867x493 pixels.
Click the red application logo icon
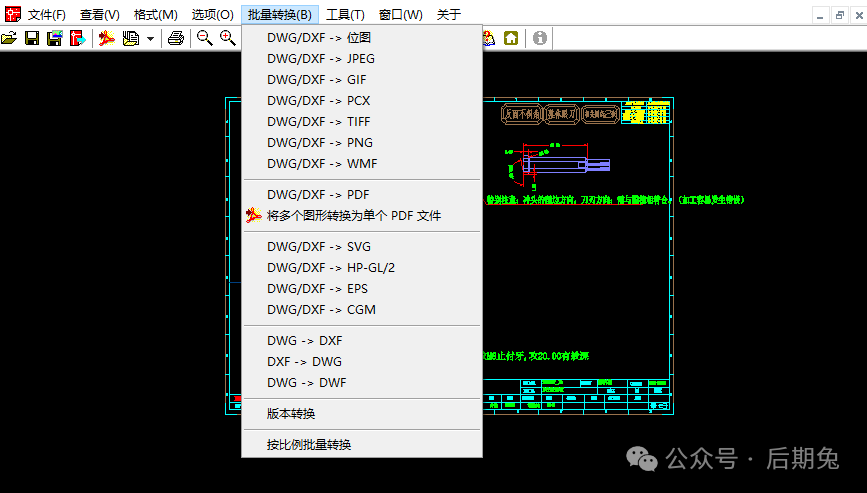click(x=12, y=14)
